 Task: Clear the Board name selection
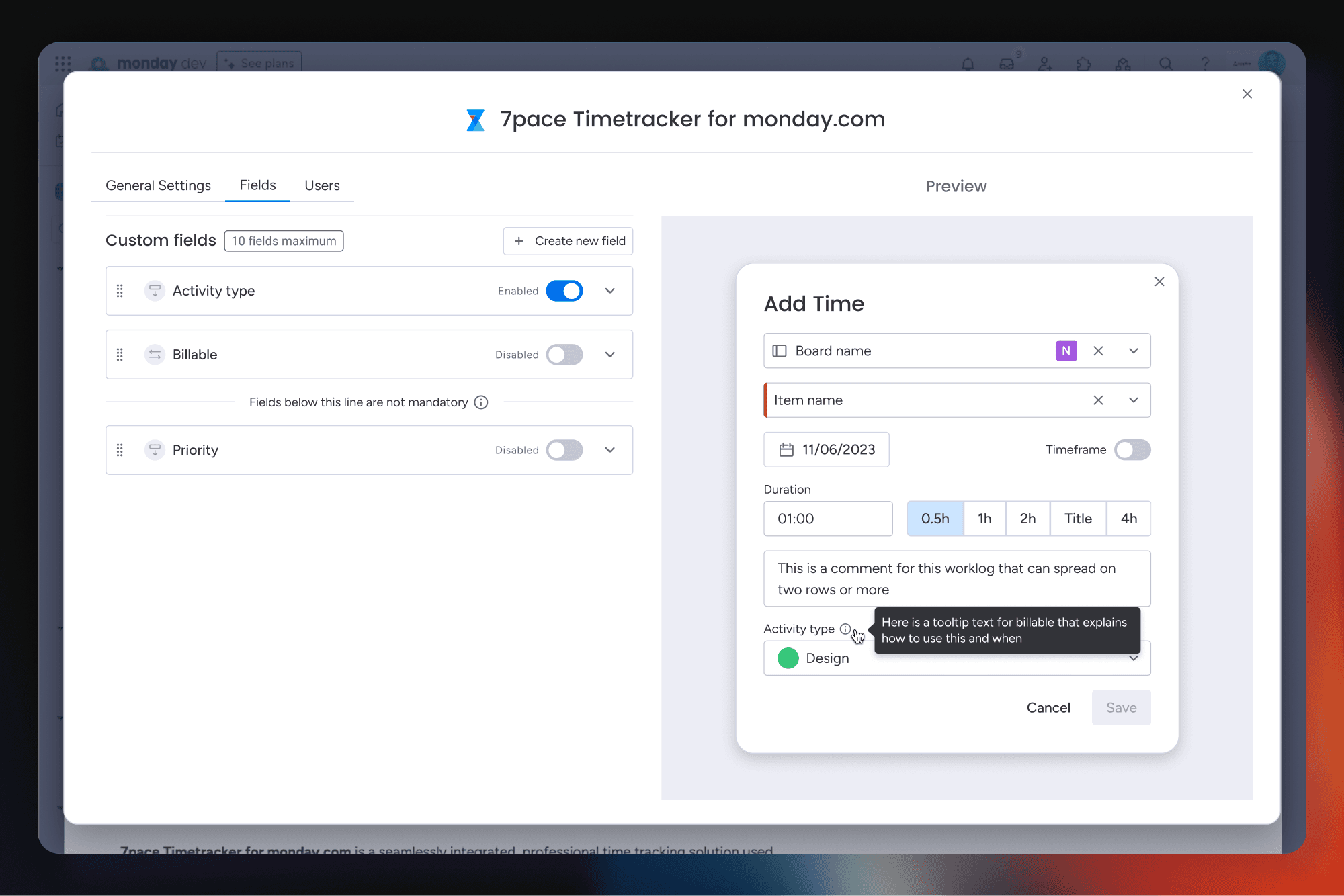[x=1098, y=351]
